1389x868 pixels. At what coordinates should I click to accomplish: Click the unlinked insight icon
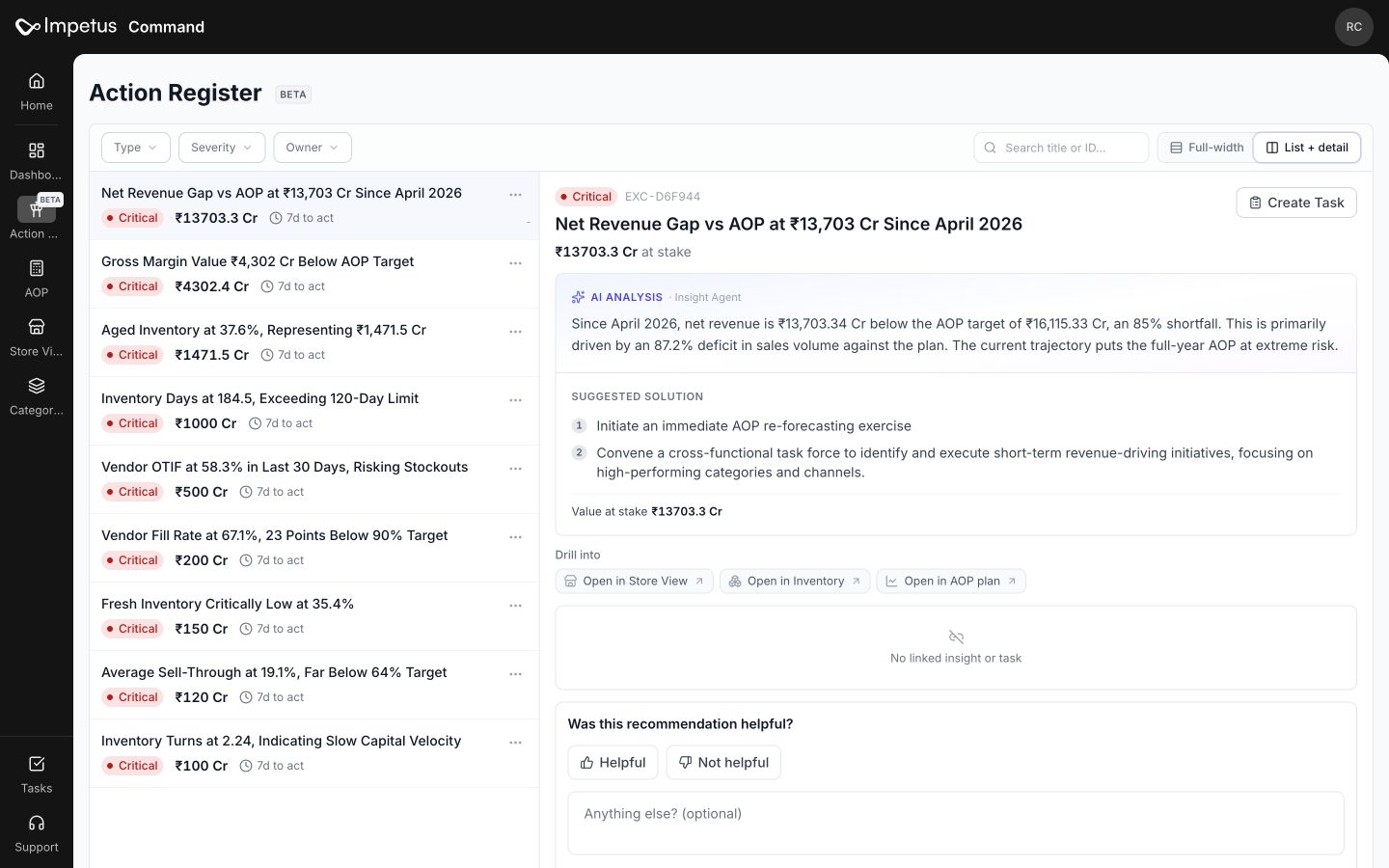click(956, 637)
